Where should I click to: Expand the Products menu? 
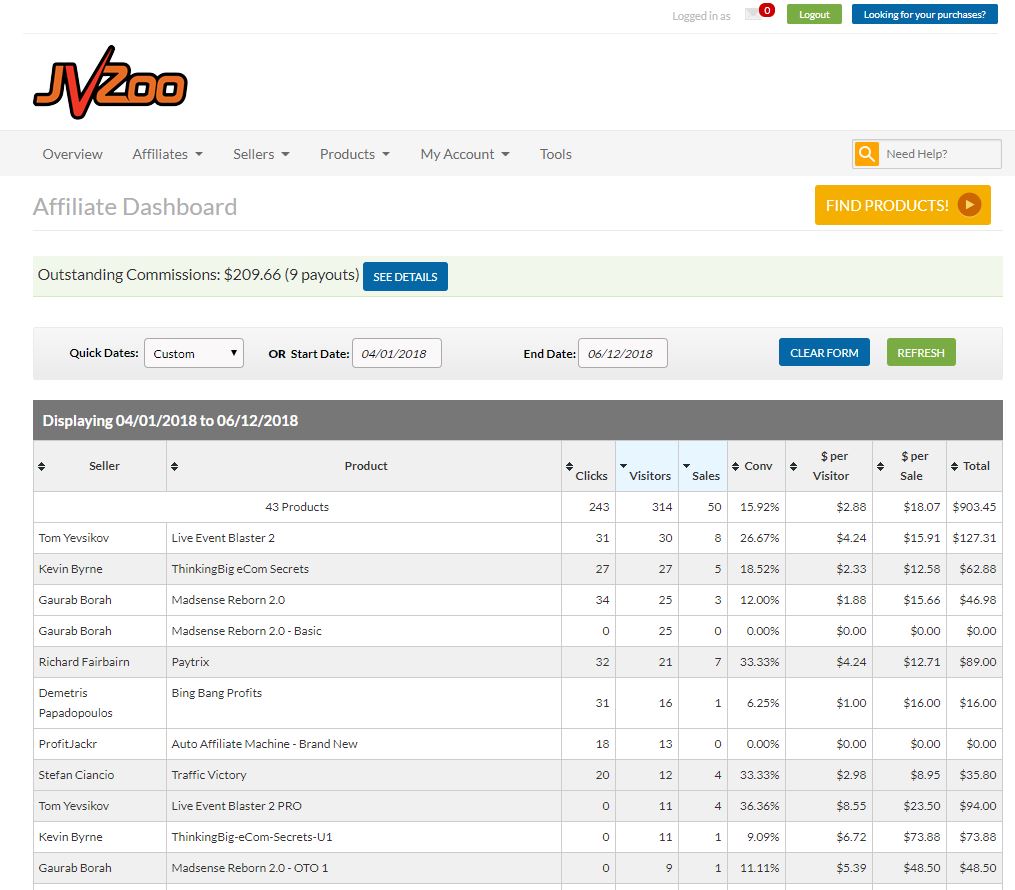(x=354, y=154)
